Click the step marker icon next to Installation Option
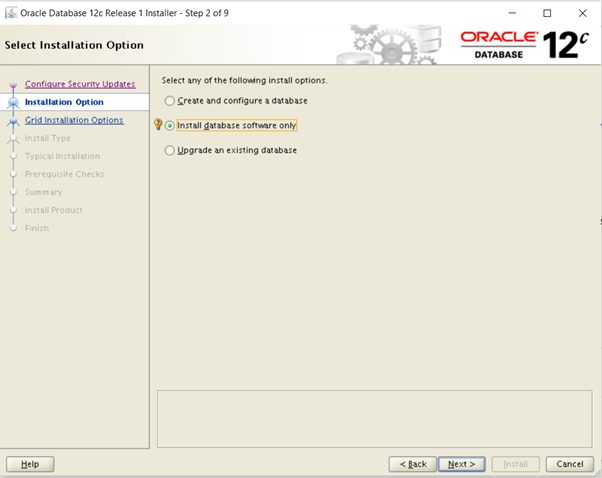This screenshot has width=602, height=478. [x=13, y=102]
